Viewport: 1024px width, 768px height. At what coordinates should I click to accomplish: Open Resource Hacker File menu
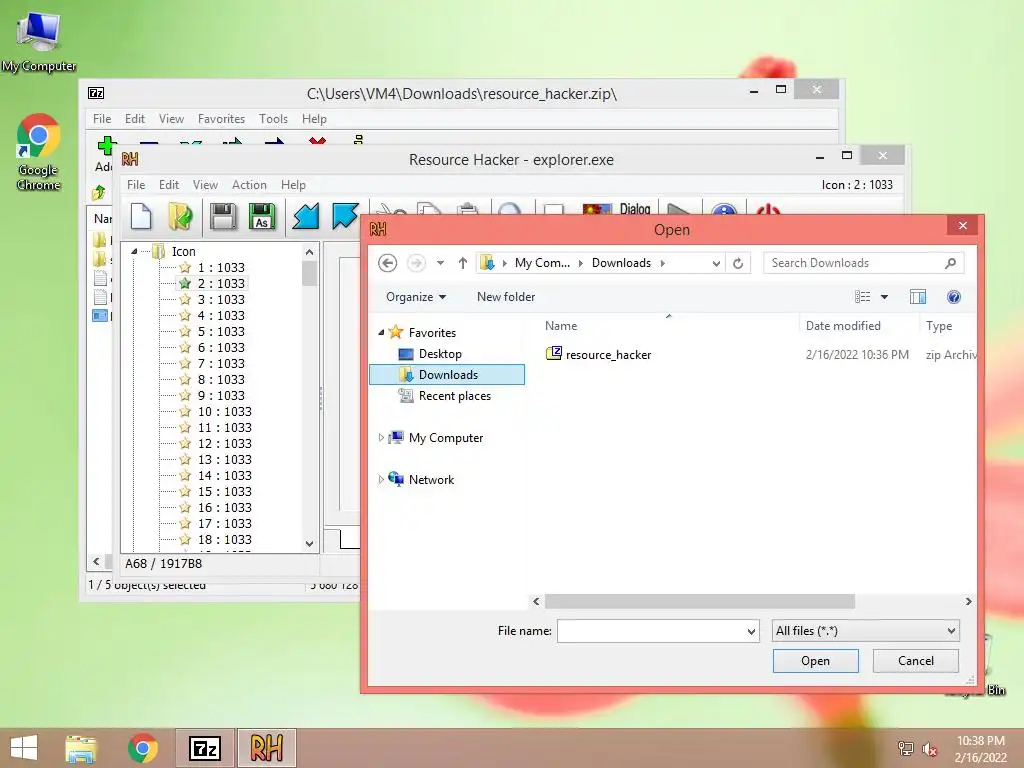coord(136,185)
